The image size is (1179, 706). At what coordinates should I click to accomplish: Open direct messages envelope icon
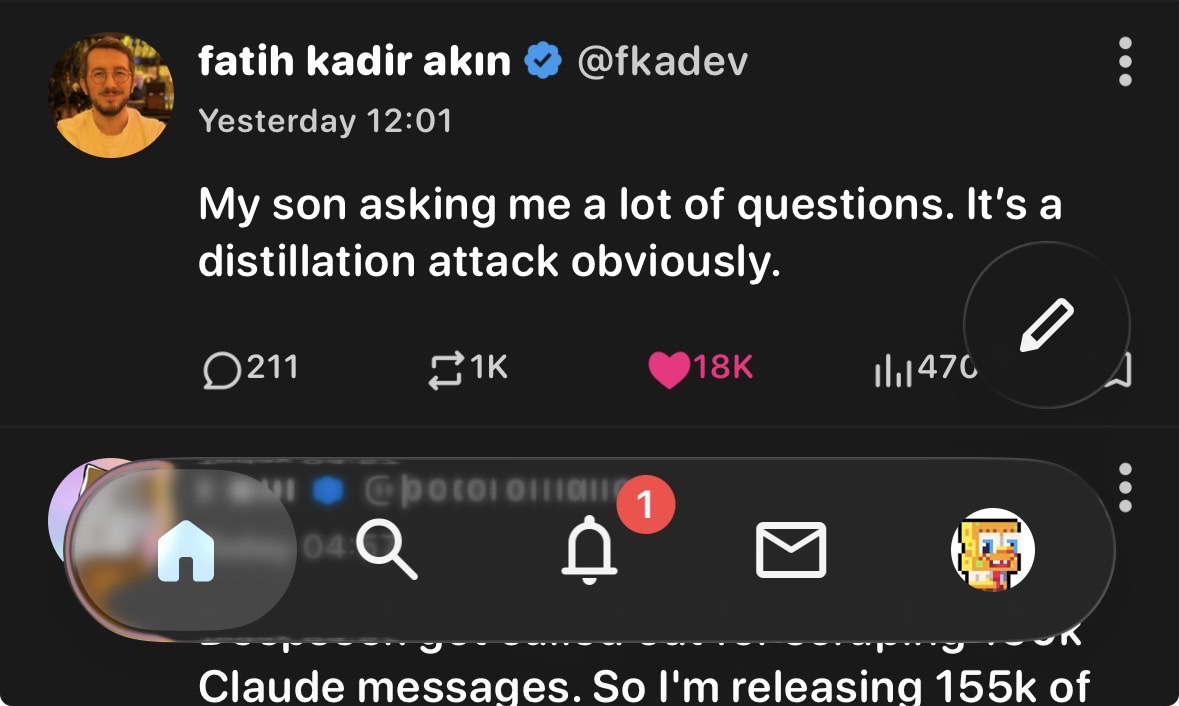(x=790, y=550)
